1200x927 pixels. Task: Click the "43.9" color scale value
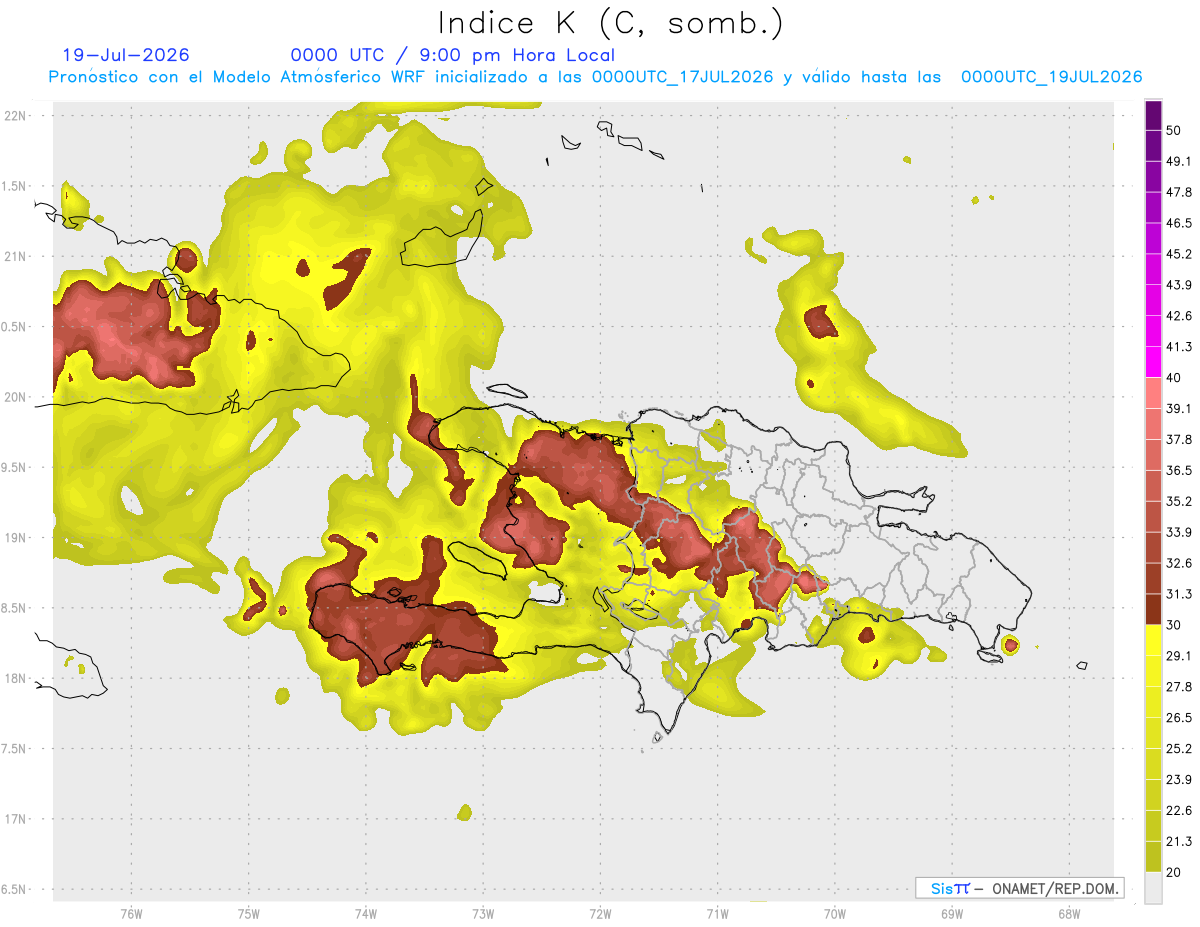[1179, 285]
